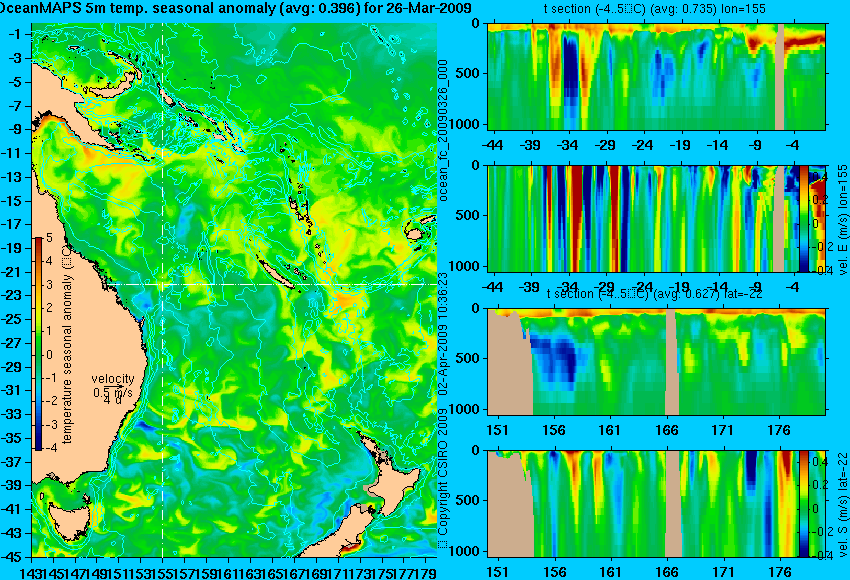The image size is (850, 580).
Task: Click the '500' depth label of the eastward velocity section
Action: (470, 215)
